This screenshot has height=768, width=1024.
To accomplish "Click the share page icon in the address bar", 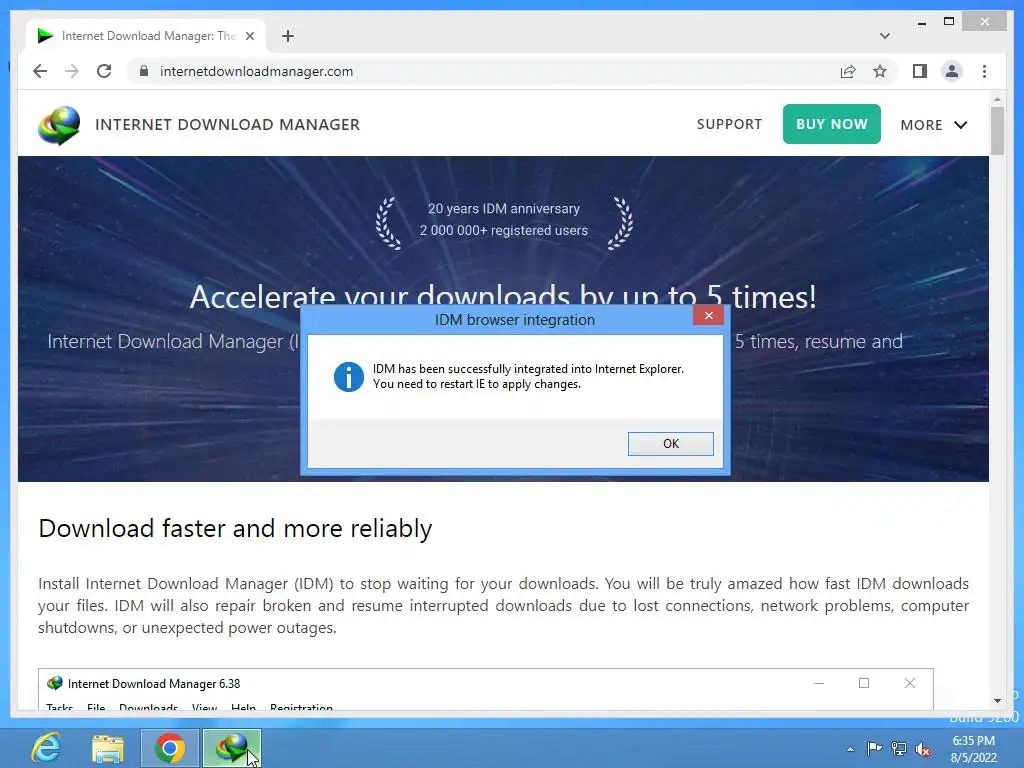I will point(848,71).
